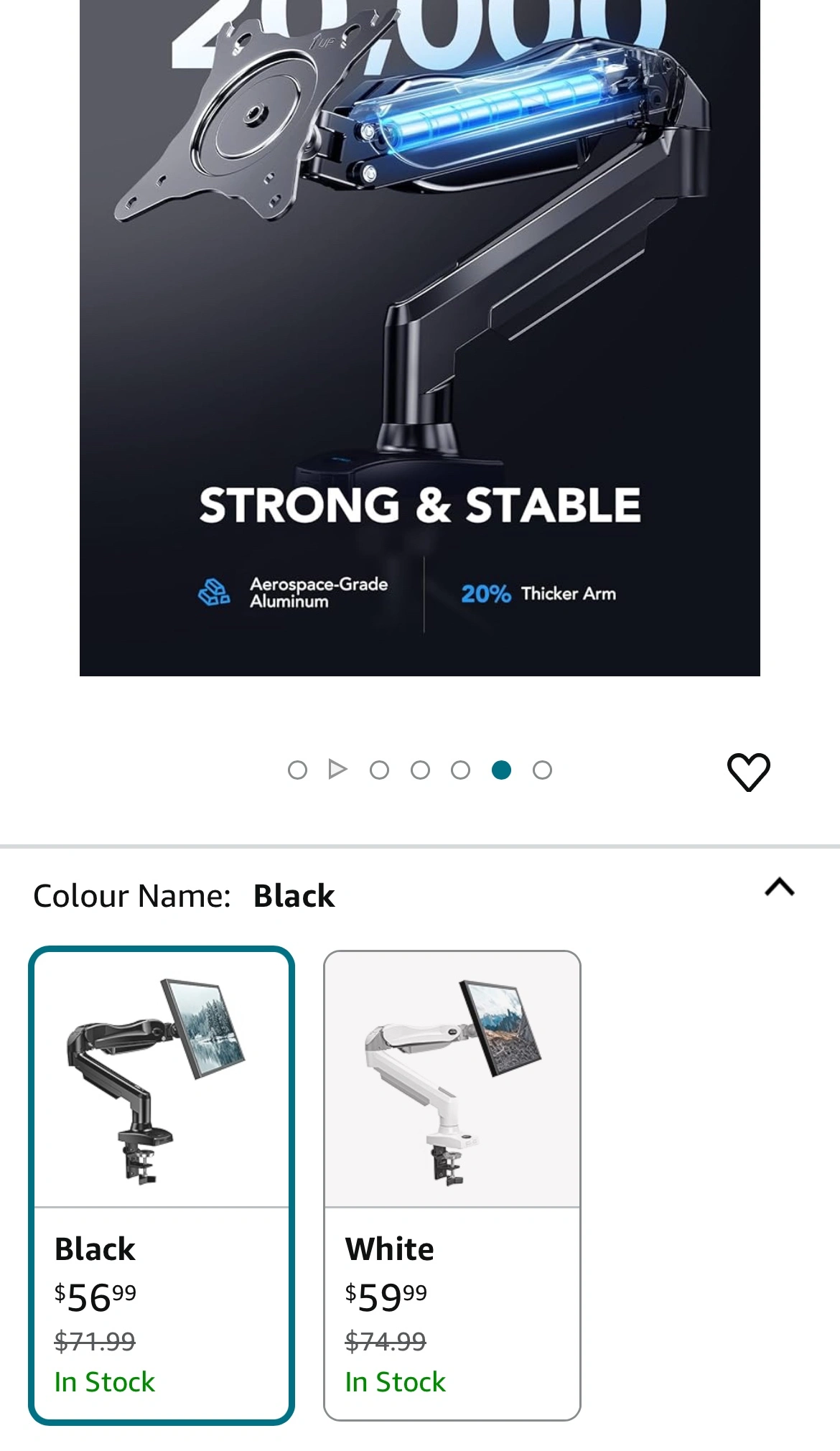
Task: Tap the struck-through $74.99 list price
Action: [x=386, y=1341]
